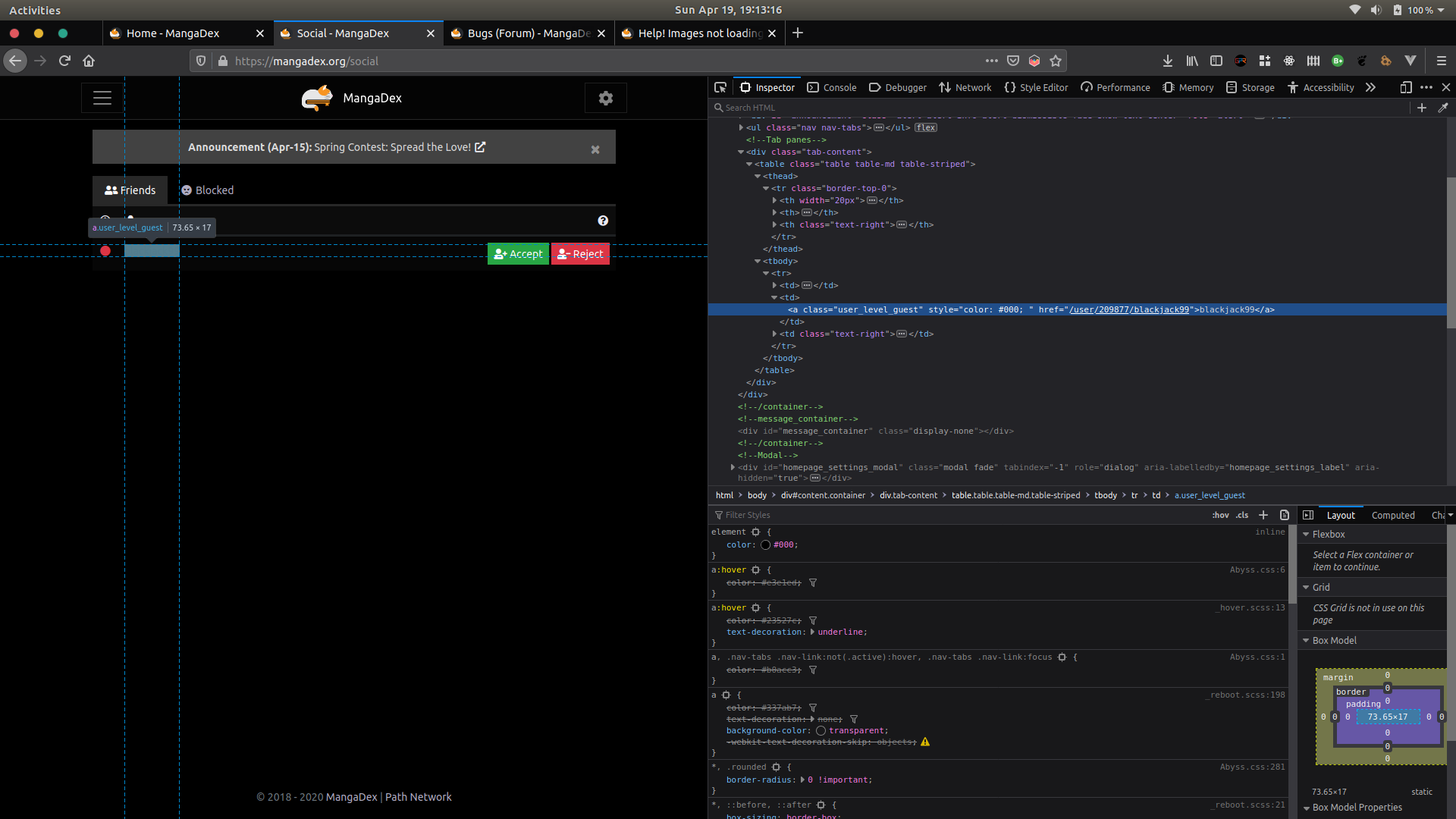Collapse the Box Model section

1306,641
